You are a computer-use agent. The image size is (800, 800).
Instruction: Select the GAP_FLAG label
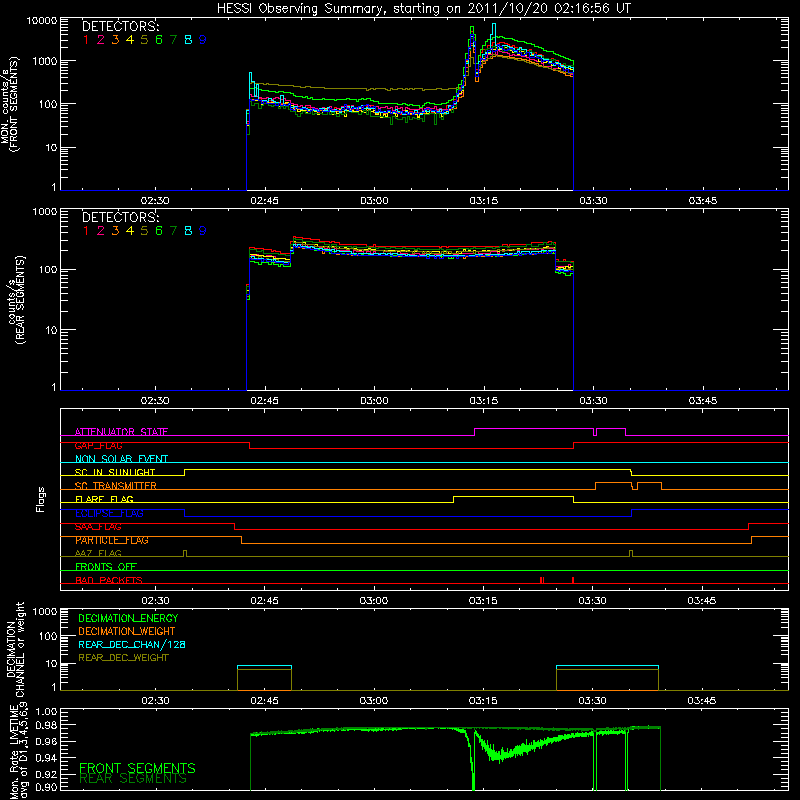tap(98, 445)
